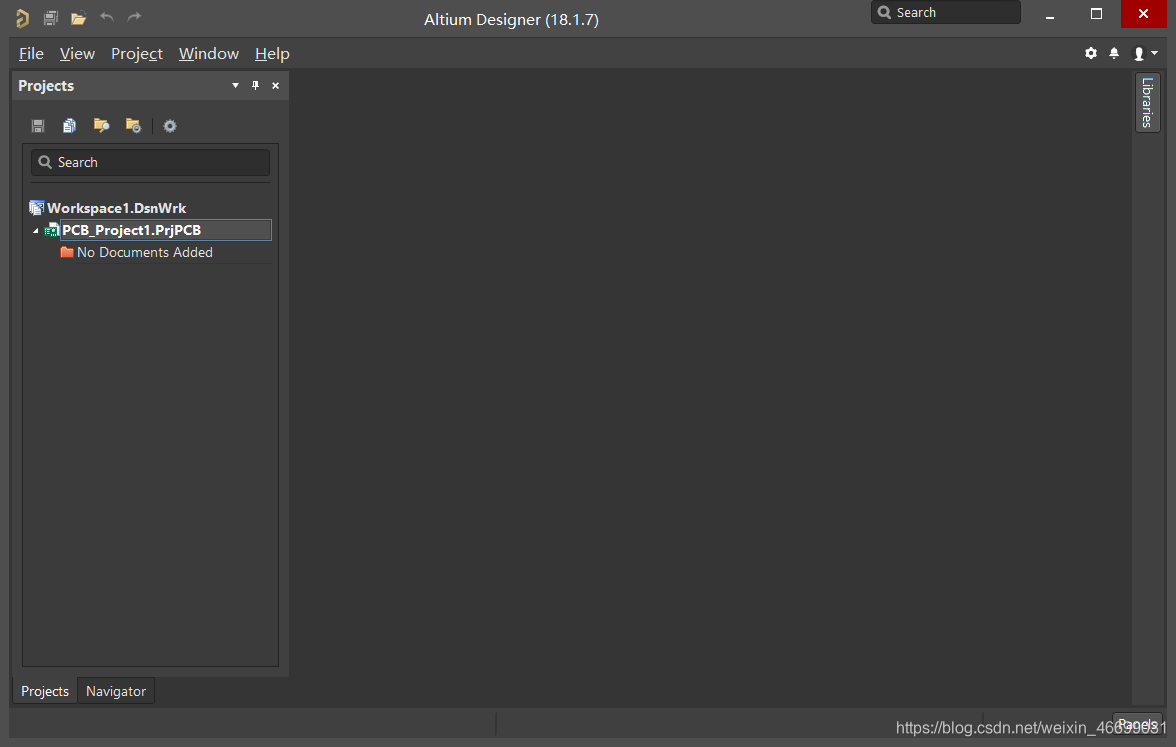Image resolution: width=1176 pixels, height=747 pixels.
Task: Click the top-right Search box
Action: pyautogui.click(x=946, y=13)
